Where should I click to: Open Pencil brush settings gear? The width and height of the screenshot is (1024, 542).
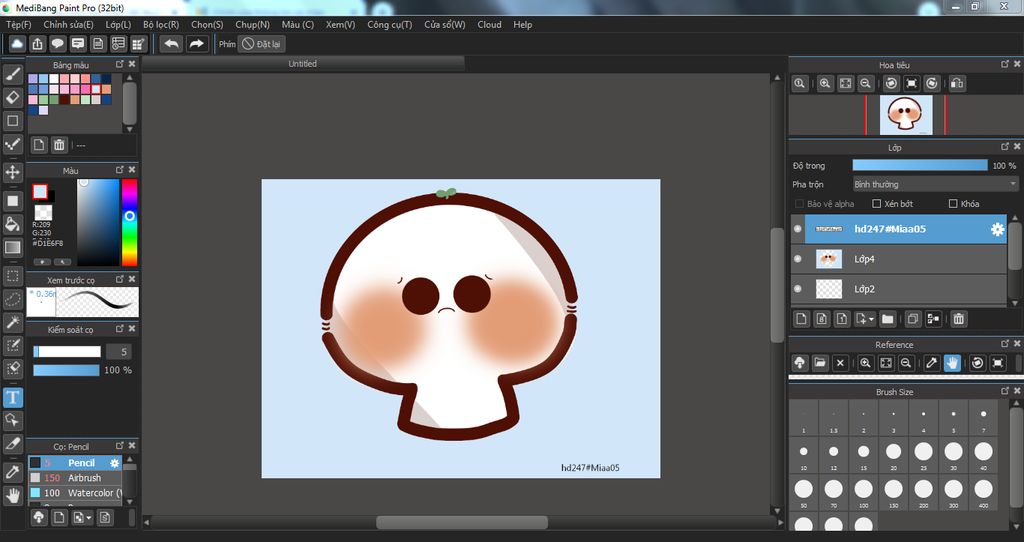tap(114, 463)
